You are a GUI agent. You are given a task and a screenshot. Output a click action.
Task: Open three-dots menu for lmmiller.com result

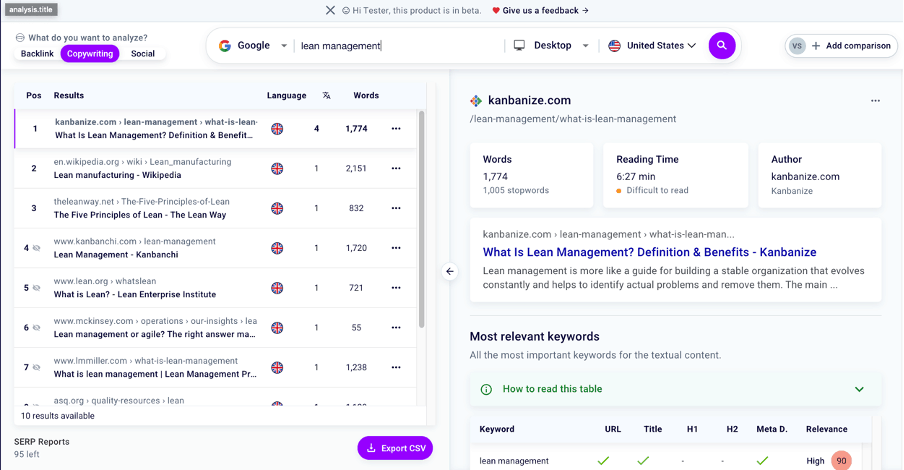396,367
